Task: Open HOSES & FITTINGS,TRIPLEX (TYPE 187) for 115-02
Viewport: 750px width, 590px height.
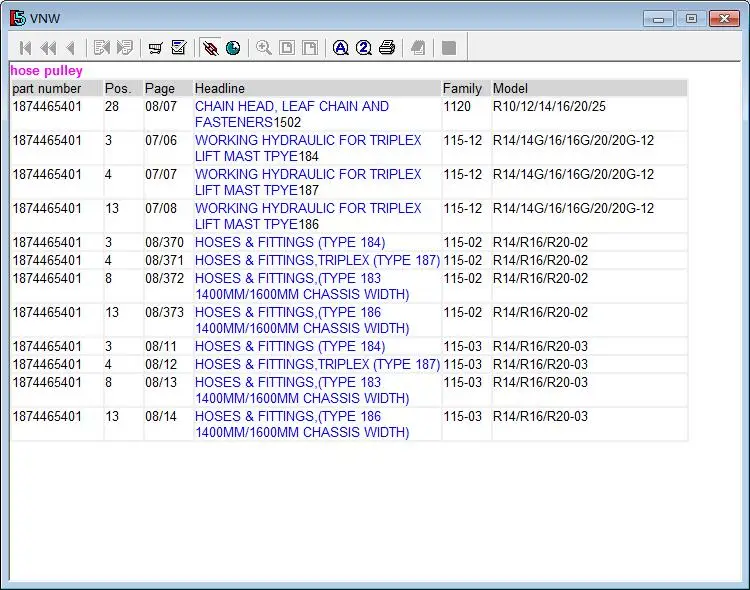Action: (317, 260)
